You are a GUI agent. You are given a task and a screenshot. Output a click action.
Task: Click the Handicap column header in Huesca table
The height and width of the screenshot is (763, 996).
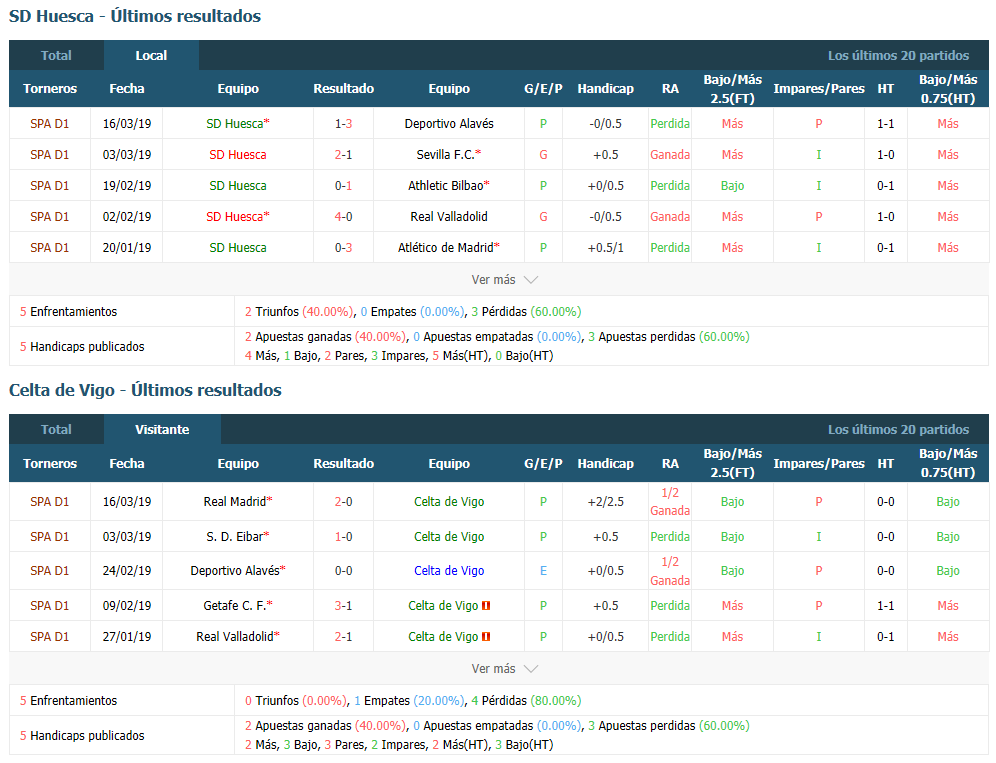tap(605, 89)
